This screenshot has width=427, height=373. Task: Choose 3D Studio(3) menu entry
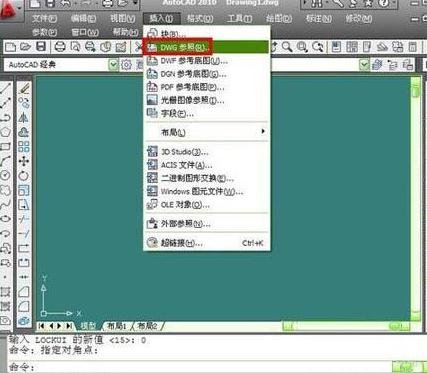(x=207, y=152)
